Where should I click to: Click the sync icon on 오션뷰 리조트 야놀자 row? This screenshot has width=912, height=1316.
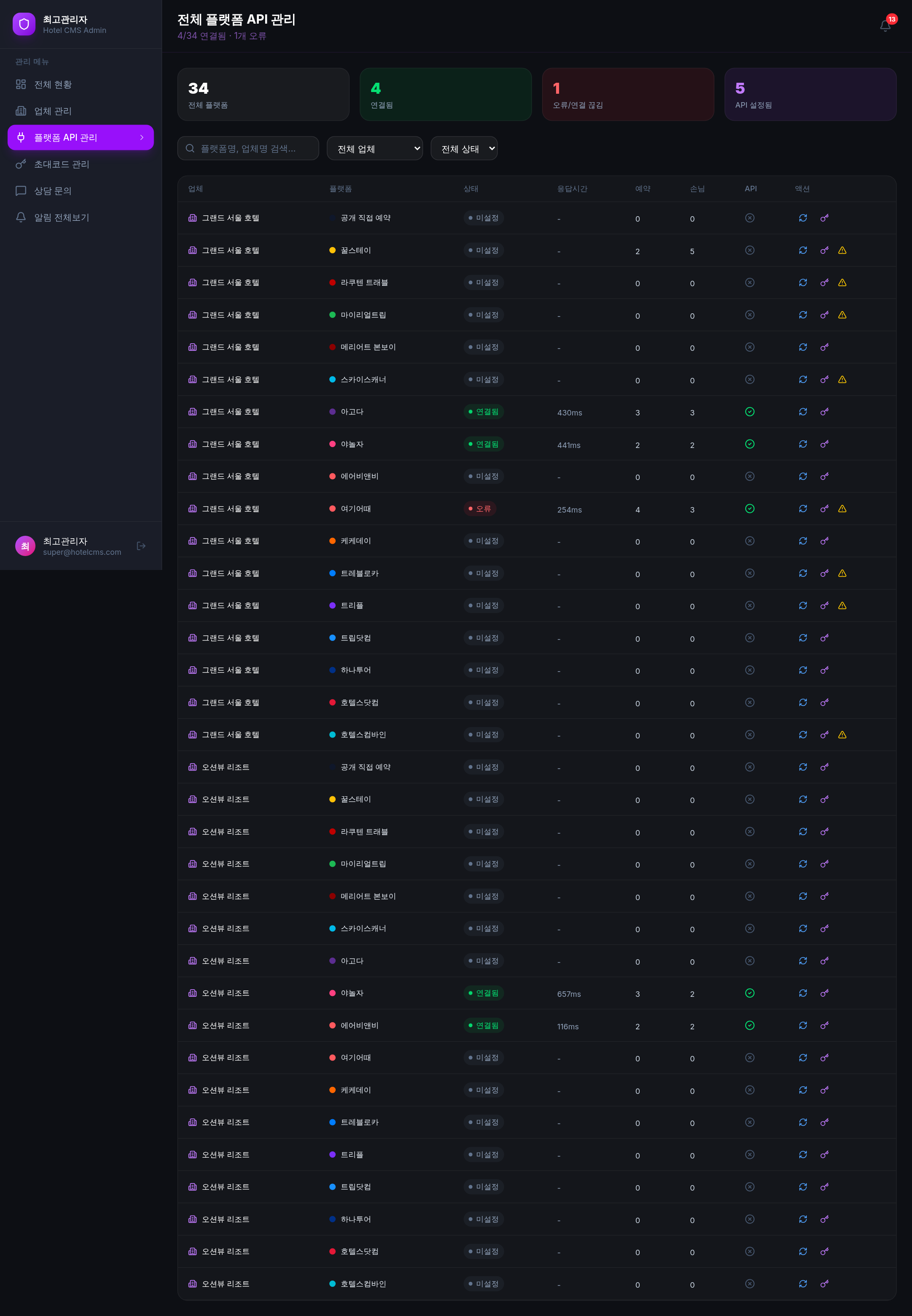pyautogui.click(x=803, y=993)
